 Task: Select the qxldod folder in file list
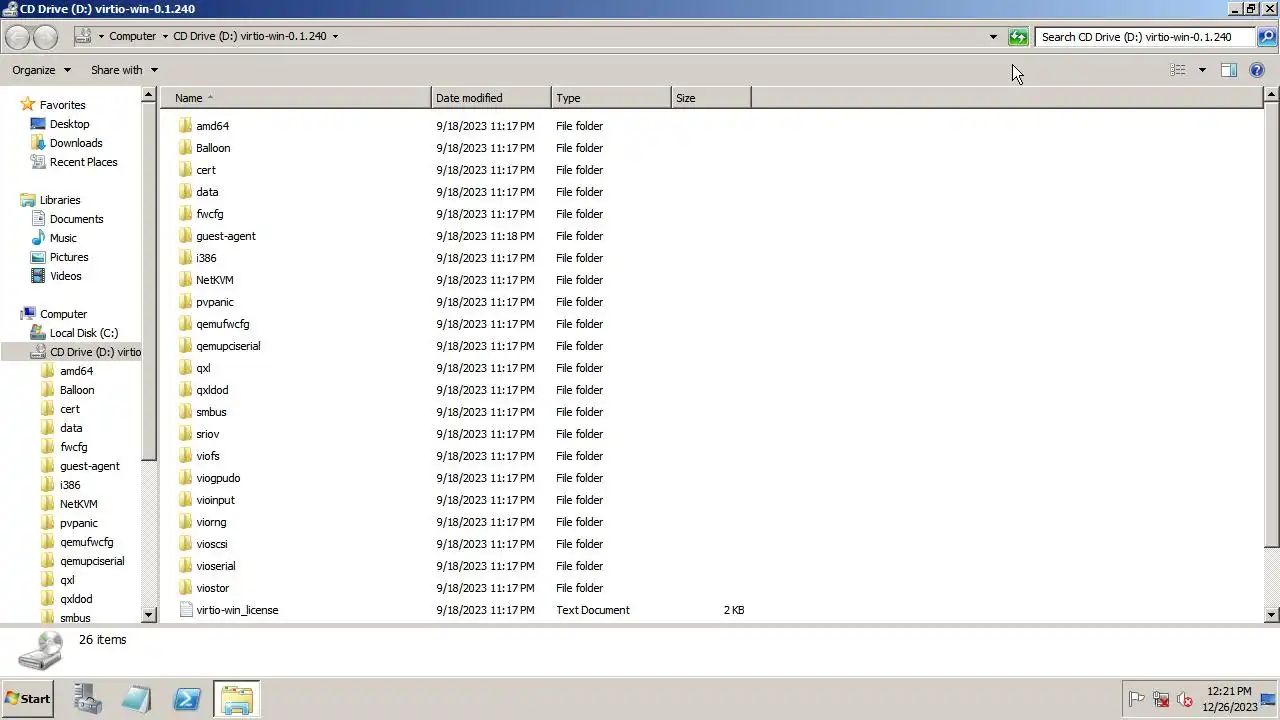coord(212,390)
